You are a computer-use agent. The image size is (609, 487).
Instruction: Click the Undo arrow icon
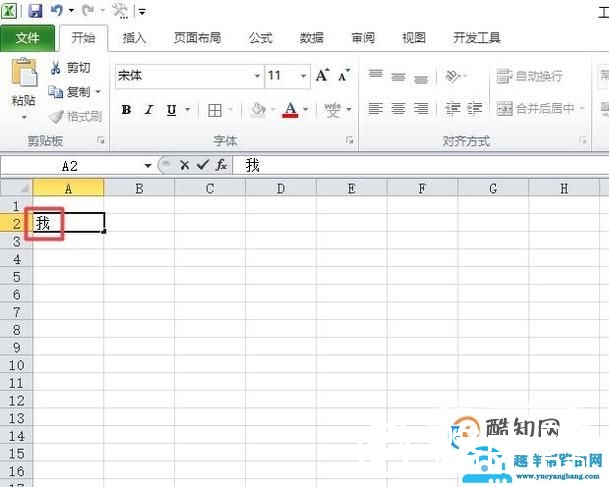click(57, 10)
